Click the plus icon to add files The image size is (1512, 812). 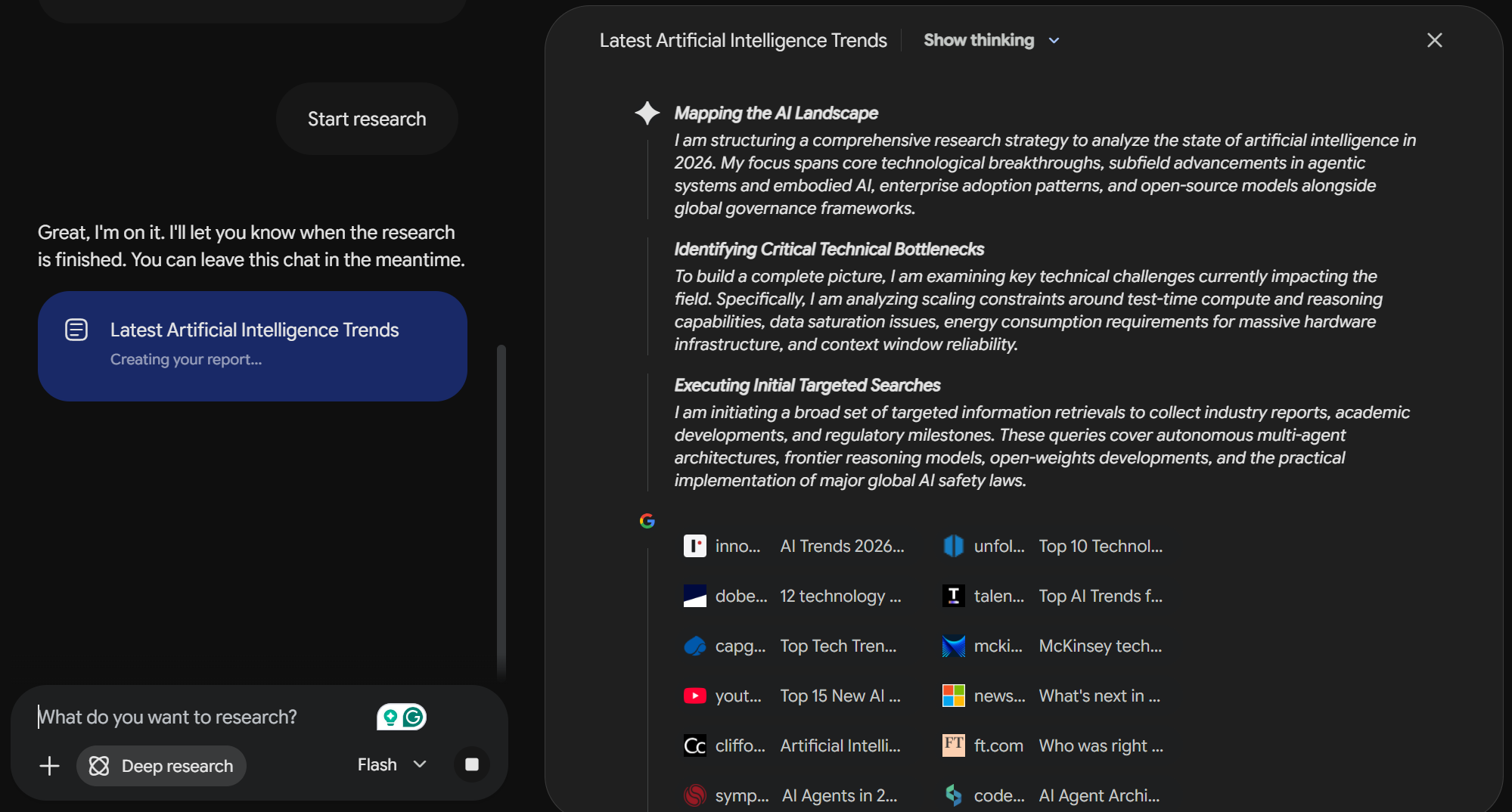coord(49,766)
